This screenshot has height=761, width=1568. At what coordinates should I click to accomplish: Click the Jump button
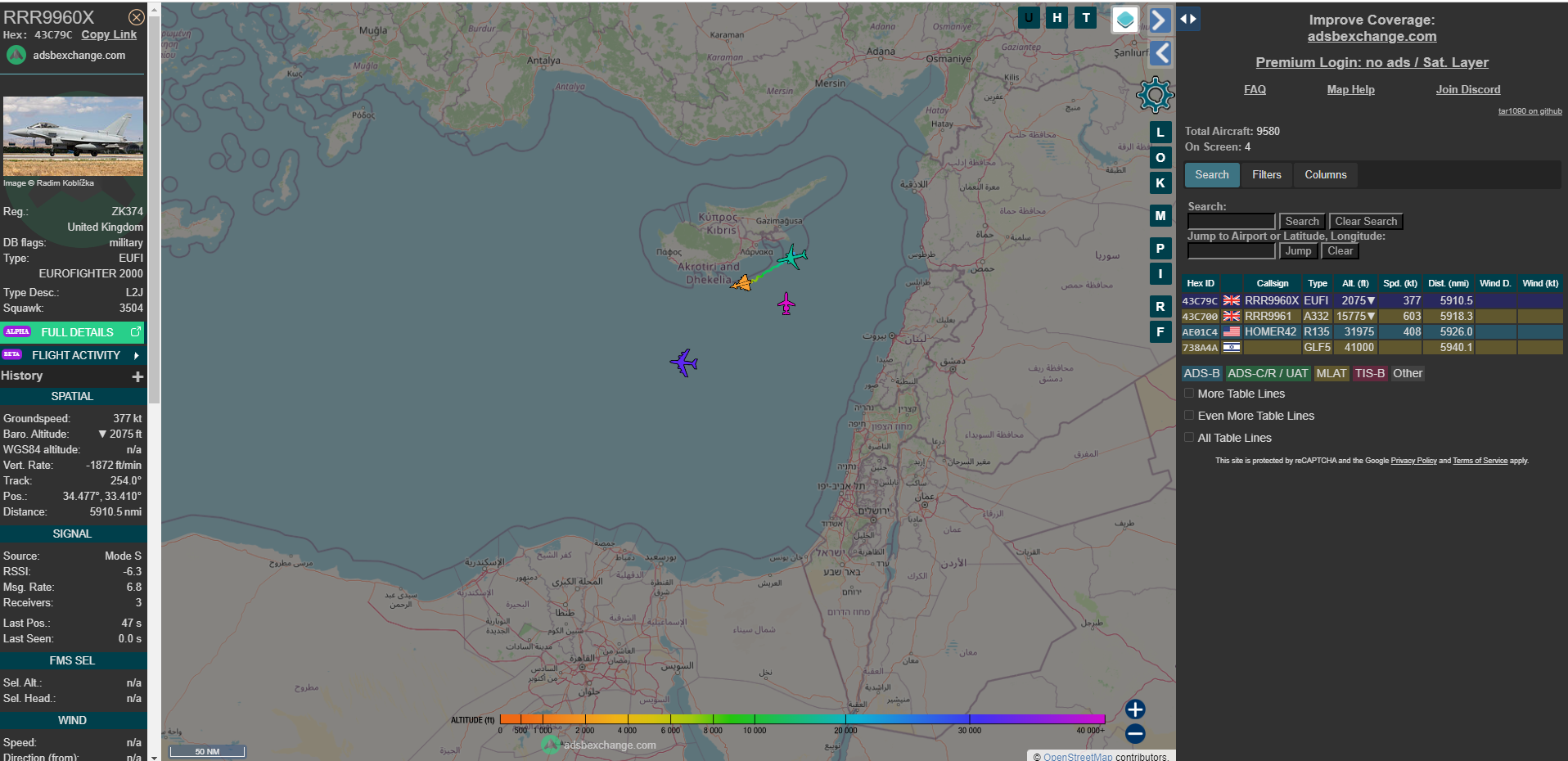[x=1298, y=251]
